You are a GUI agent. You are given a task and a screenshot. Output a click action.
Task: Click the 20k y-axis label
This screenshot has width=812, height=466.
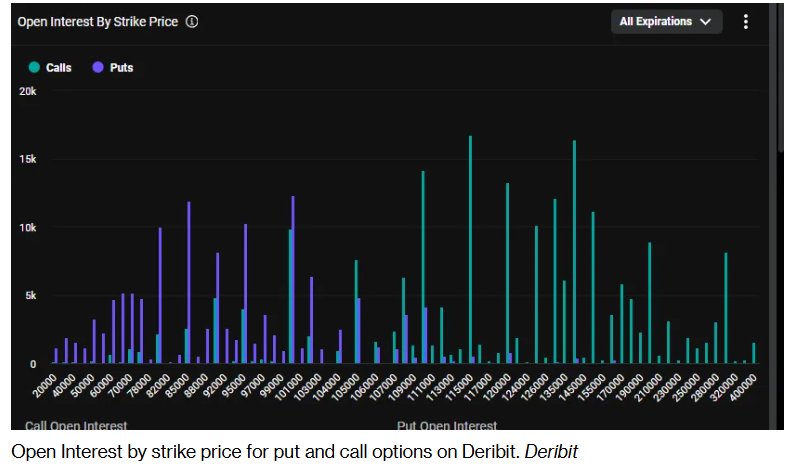pyautogui.click(x=28, y=91)
